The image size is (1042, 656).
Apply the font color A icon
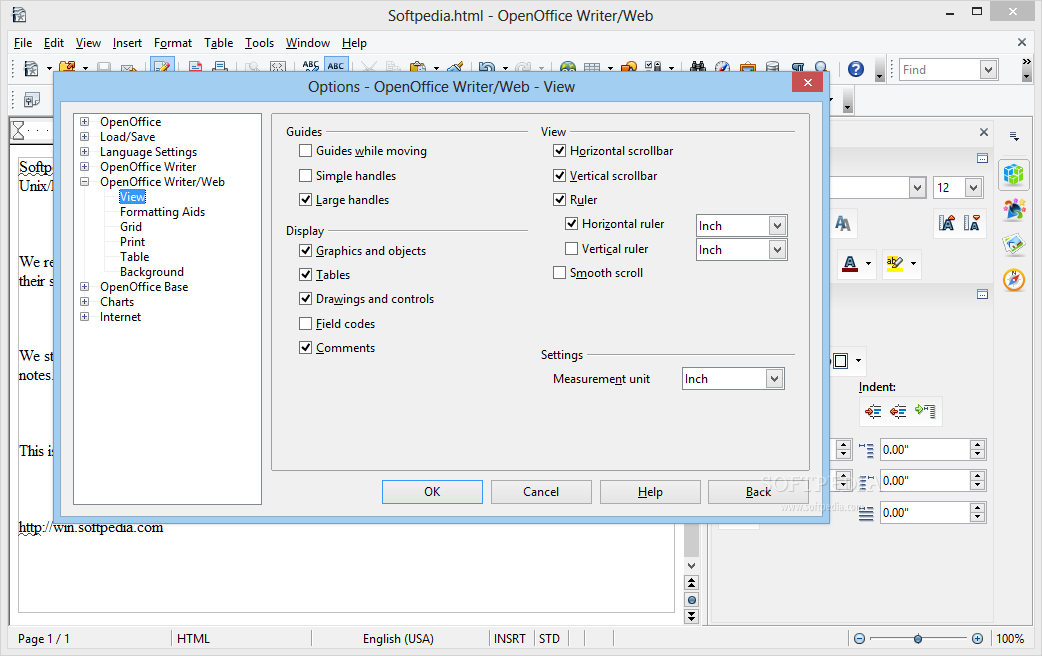point(849,263)
